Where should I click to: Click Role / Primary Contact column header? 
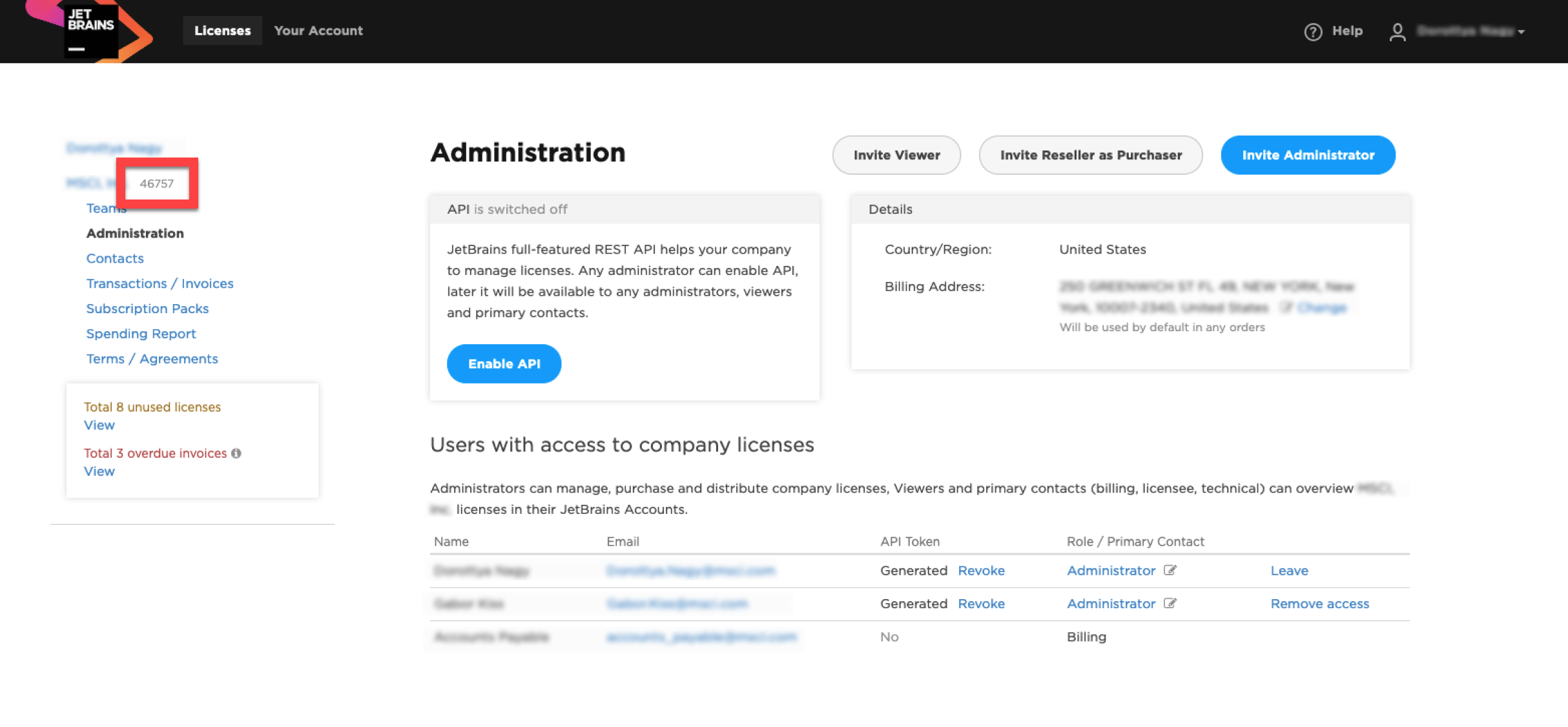pyautogui.click(x=1135, y=541)
